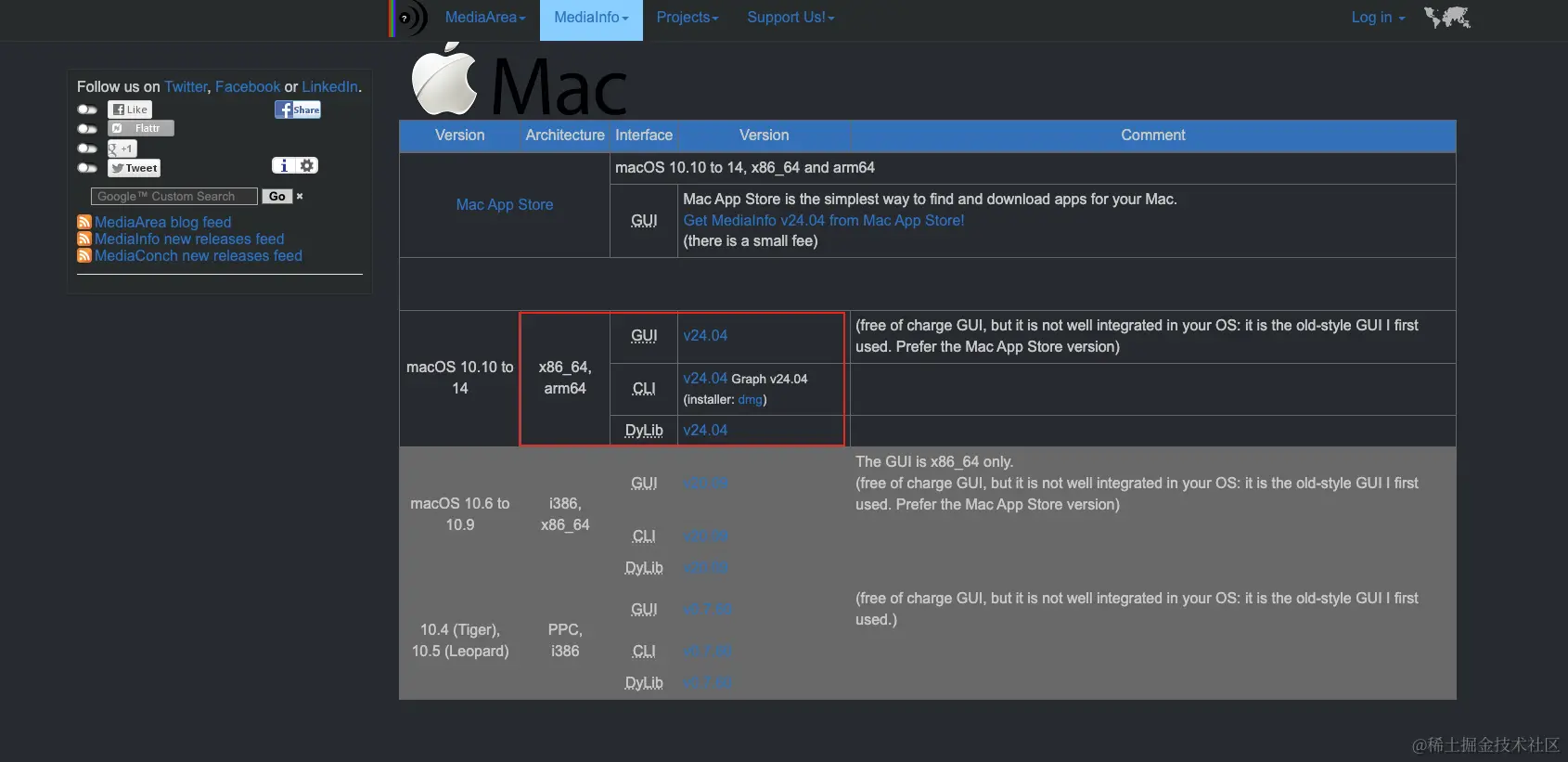Click '(there is a small fee)' note
This screenshot has width=1568, height=762.
tap(751, 240)
